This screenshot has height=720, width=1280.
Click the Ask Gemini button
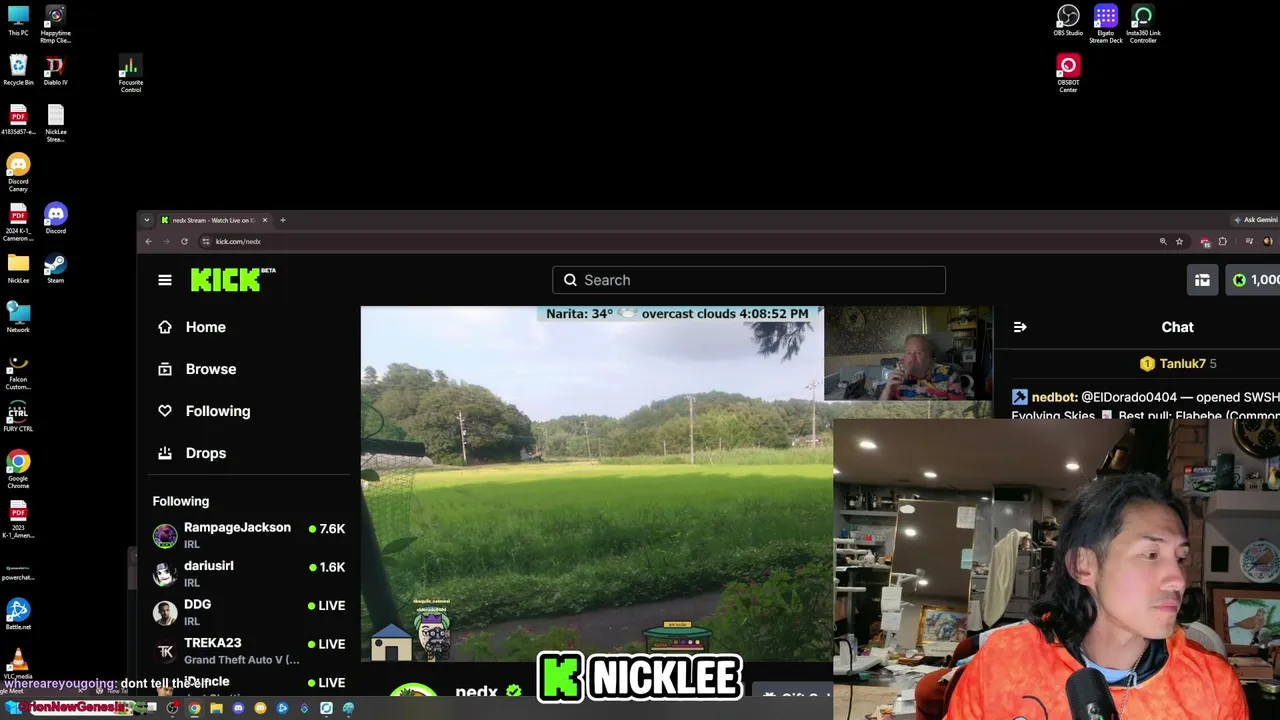(1257, 220)
